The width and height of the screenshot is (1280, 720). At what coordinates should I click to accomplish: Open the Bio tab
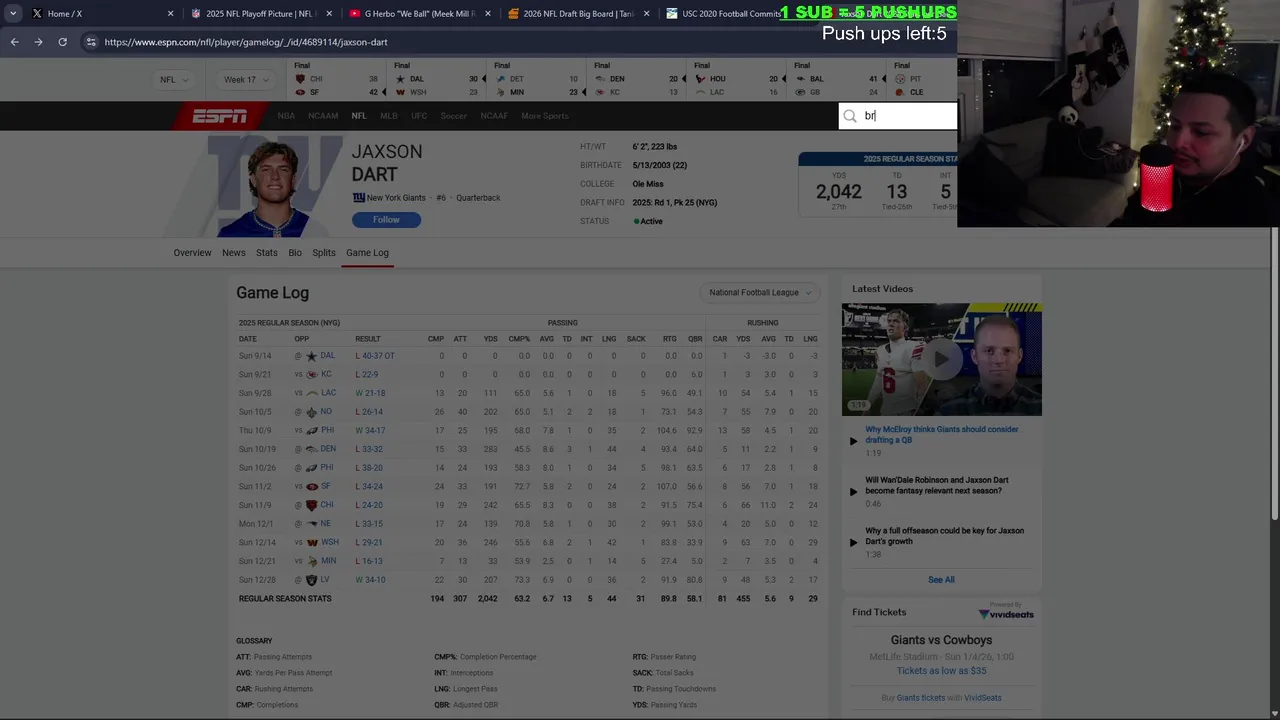click(295, 253)
